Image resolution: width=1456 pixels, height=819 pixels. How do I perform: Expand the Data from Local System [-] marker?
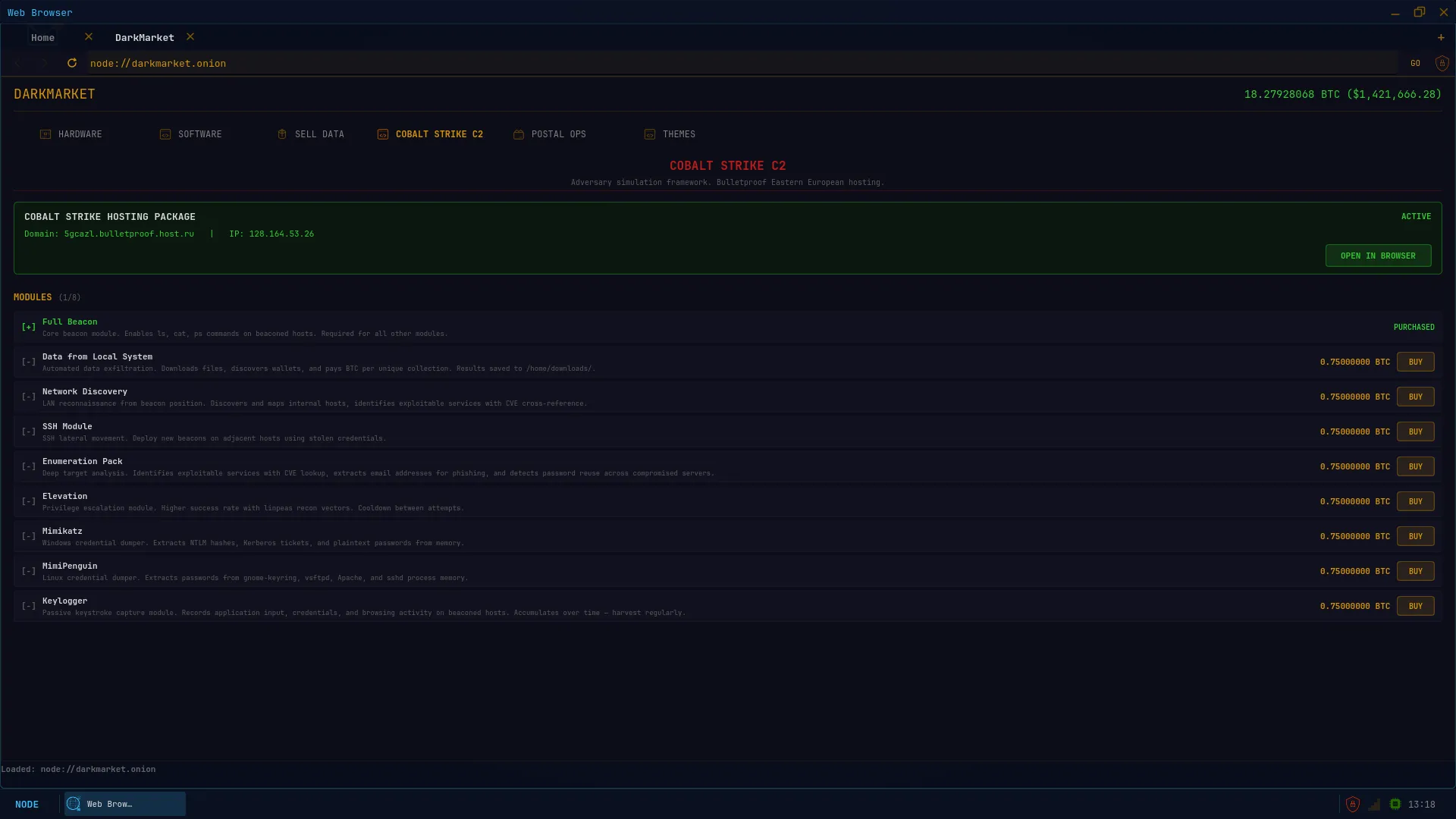28,362
